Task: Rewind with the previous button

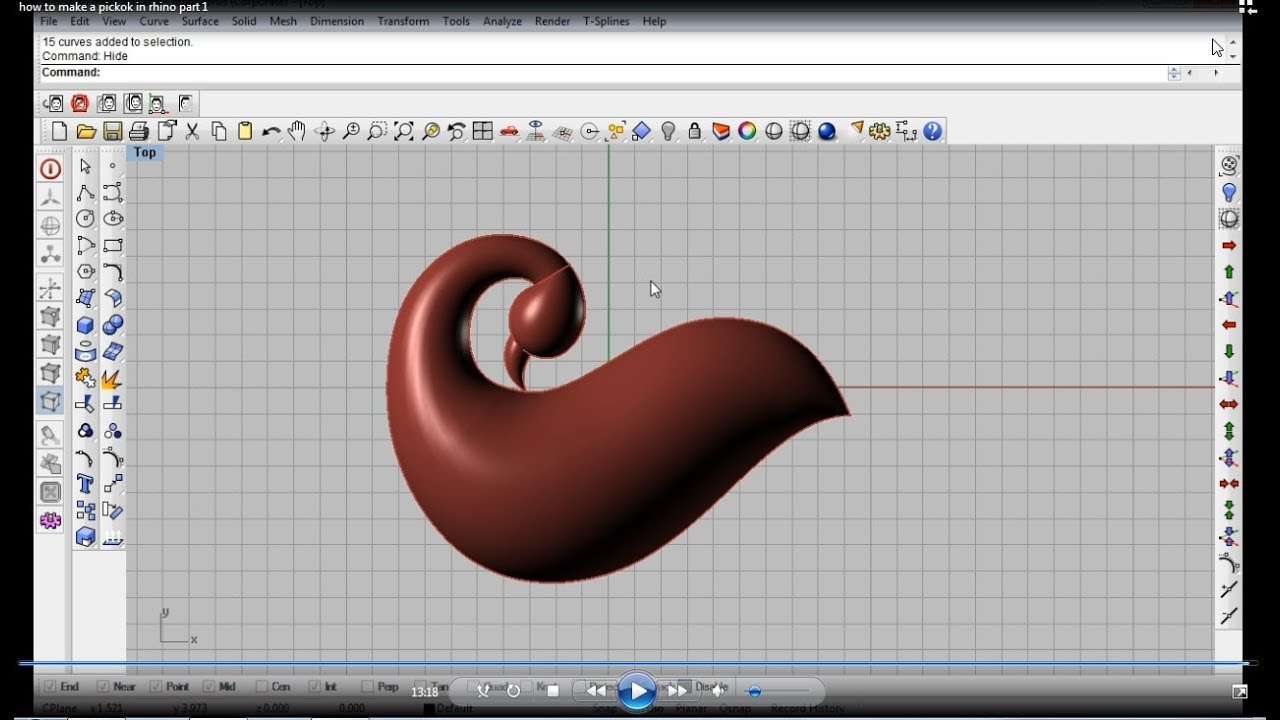Action: pos(596,690)
